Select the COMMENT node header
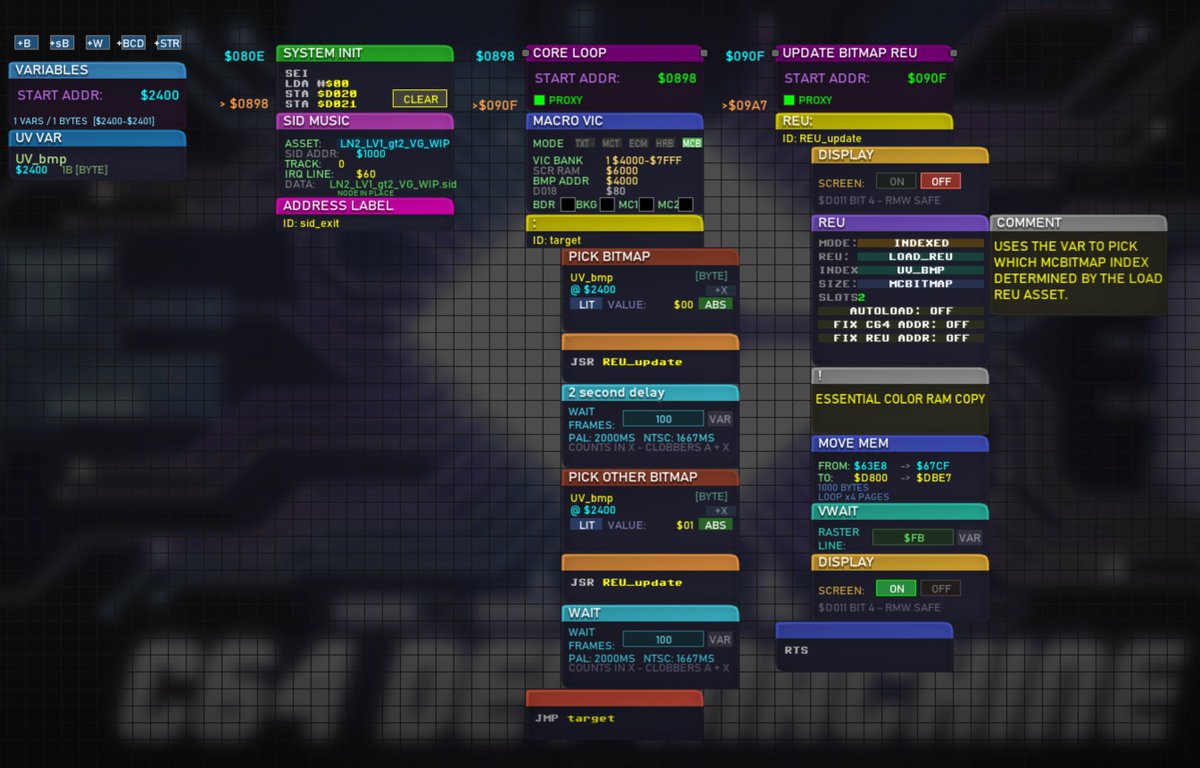This screenshot has width=1200, height=768. point(1079,223)
